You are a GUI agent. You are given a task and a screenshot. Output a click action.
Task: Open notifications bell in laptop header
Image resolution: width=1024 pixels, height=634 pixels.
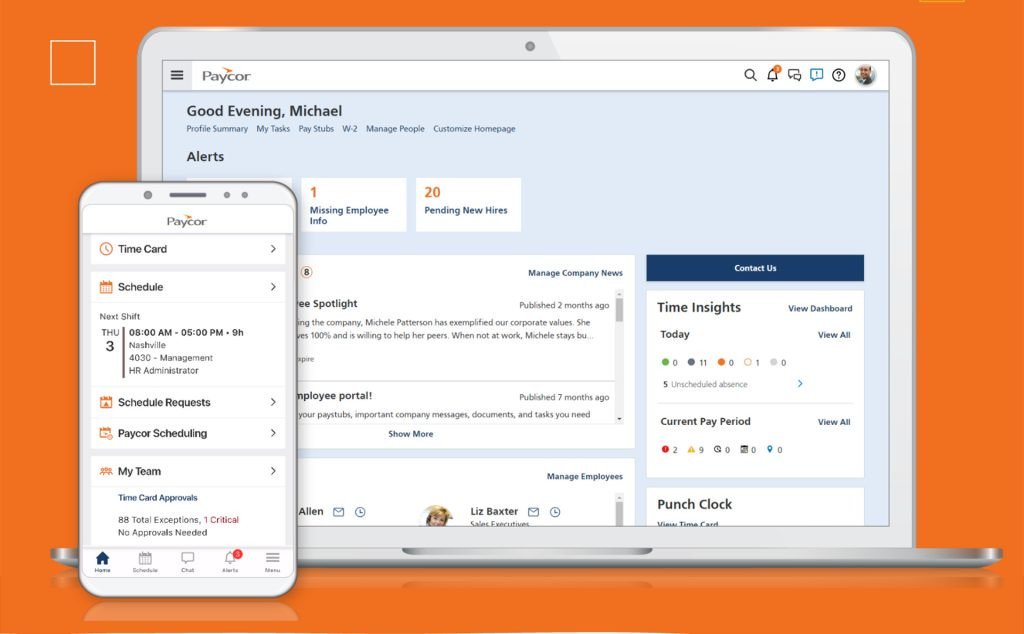pos(773,74)
